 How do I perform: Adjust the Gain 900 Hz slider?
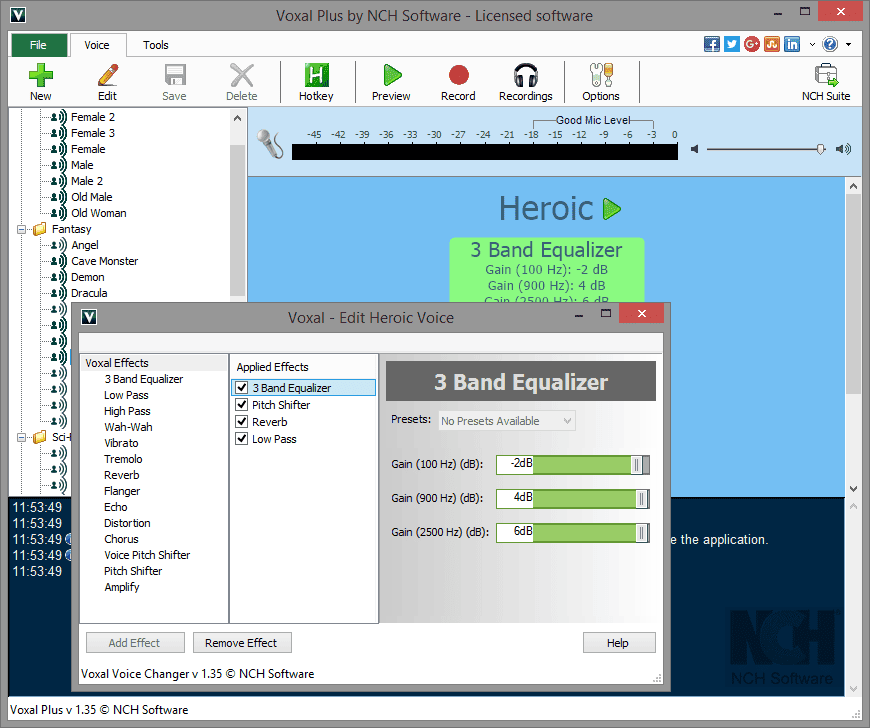tap(573, 499)
